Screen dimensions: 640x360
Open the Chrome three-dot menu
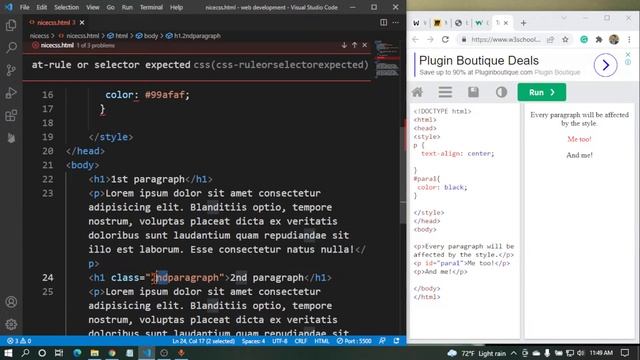click(629, 40)
